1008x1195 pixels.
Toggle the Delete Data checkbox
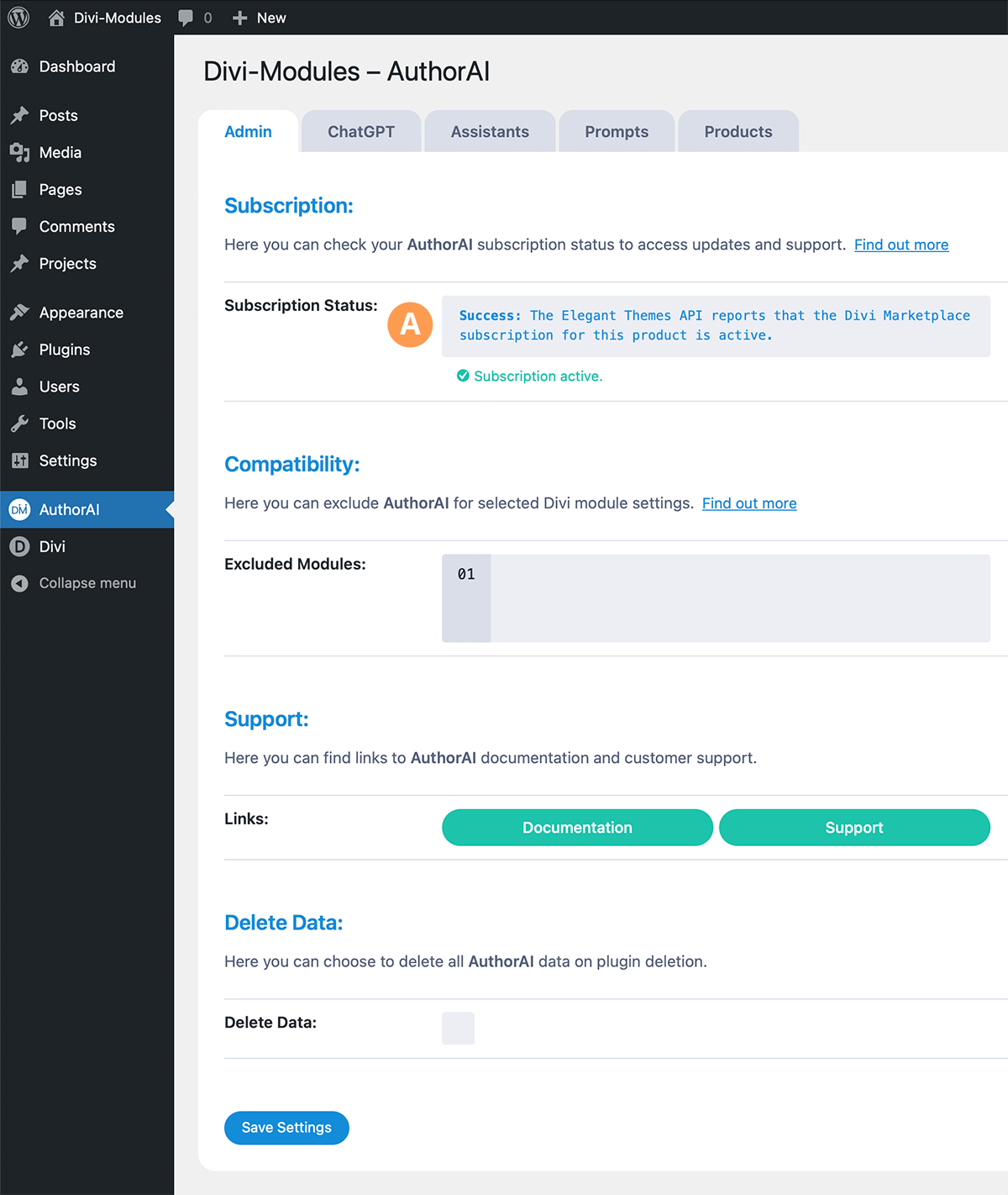point(458,1028)
